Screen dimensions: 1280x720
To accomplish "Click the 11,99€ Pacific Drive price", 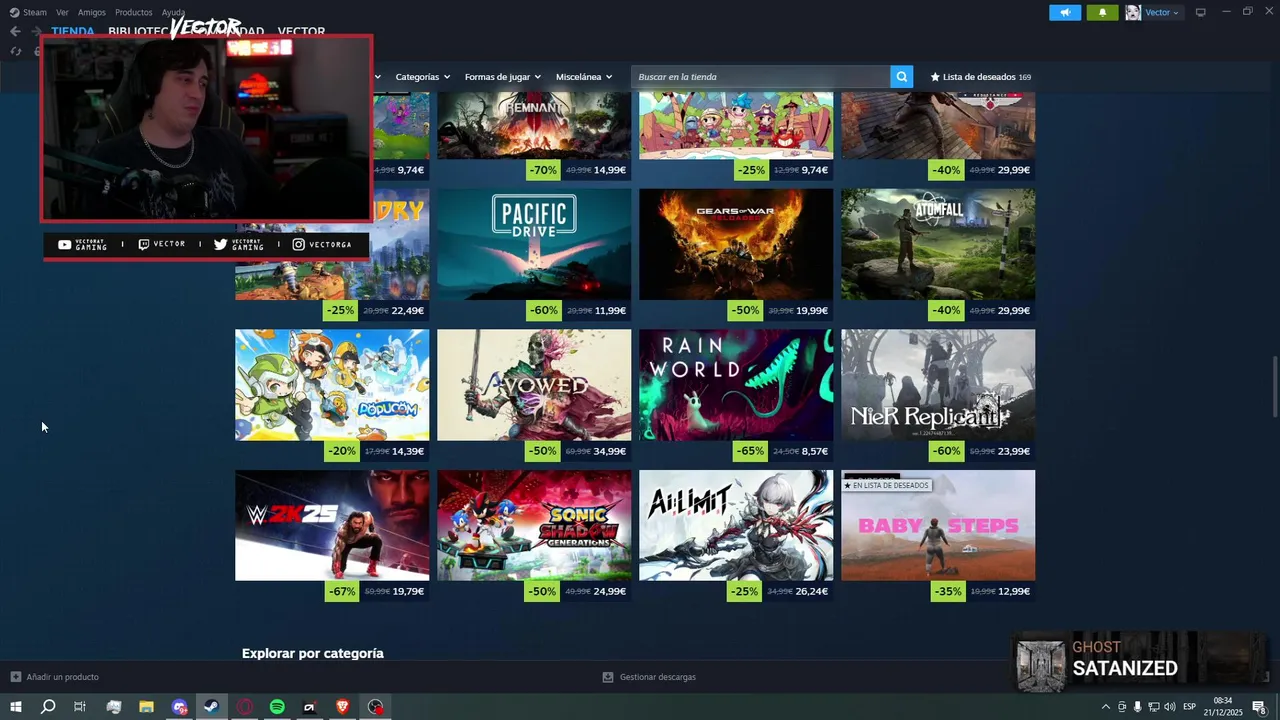I will click(610, 311).
